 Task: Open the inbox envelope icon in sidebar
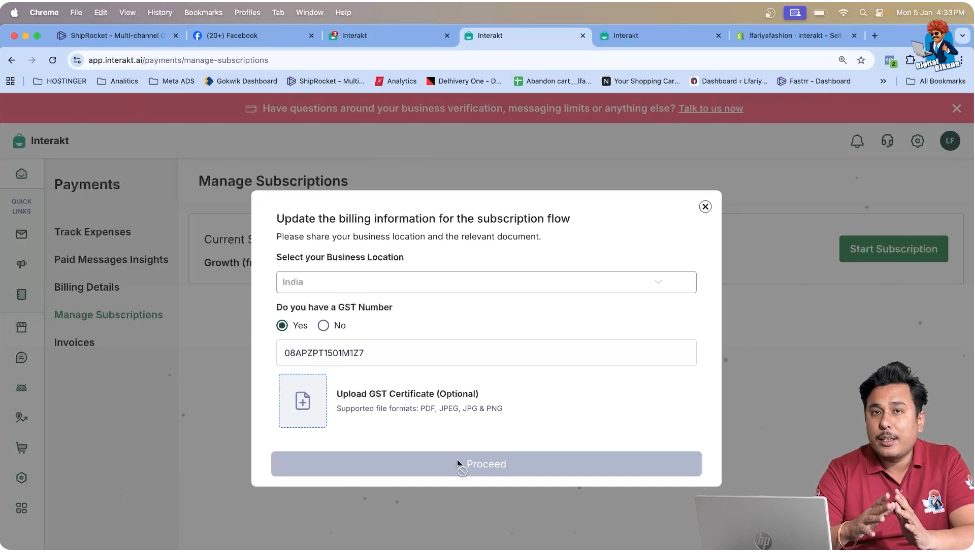point(21,234)
